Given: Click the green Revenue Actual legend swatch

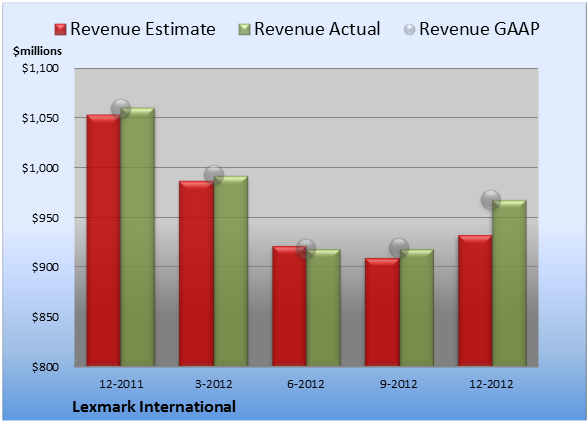Looking at the screenshot, I should point(244,30).
